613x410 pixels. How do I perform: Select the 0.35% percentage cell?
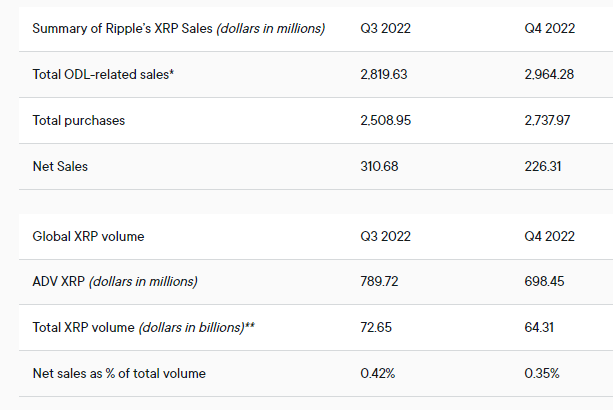543,373
